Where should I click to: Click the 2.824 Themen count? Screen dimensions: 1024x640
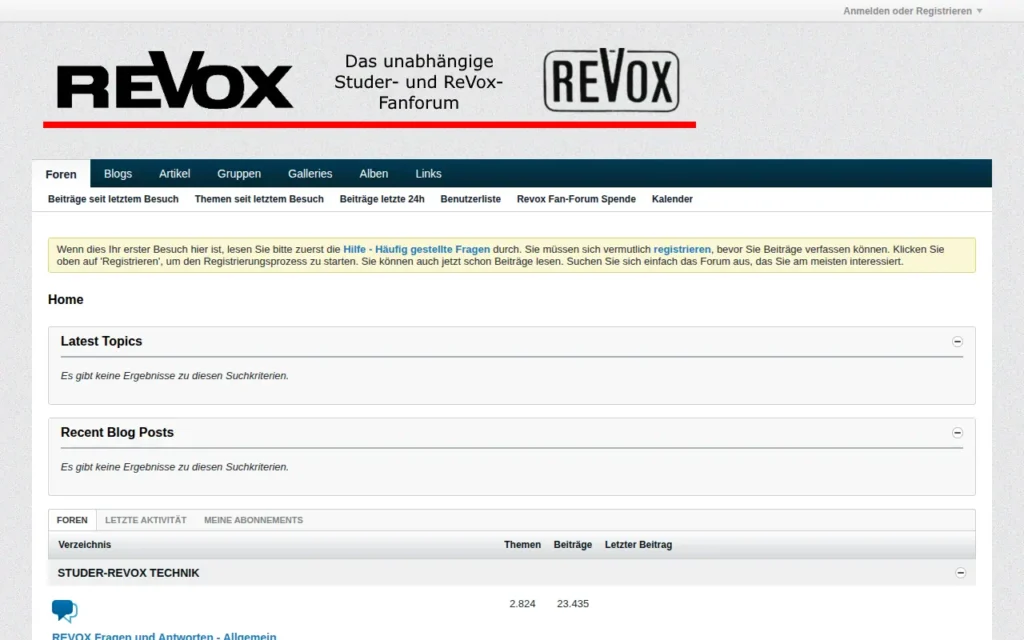click(522, 604)
